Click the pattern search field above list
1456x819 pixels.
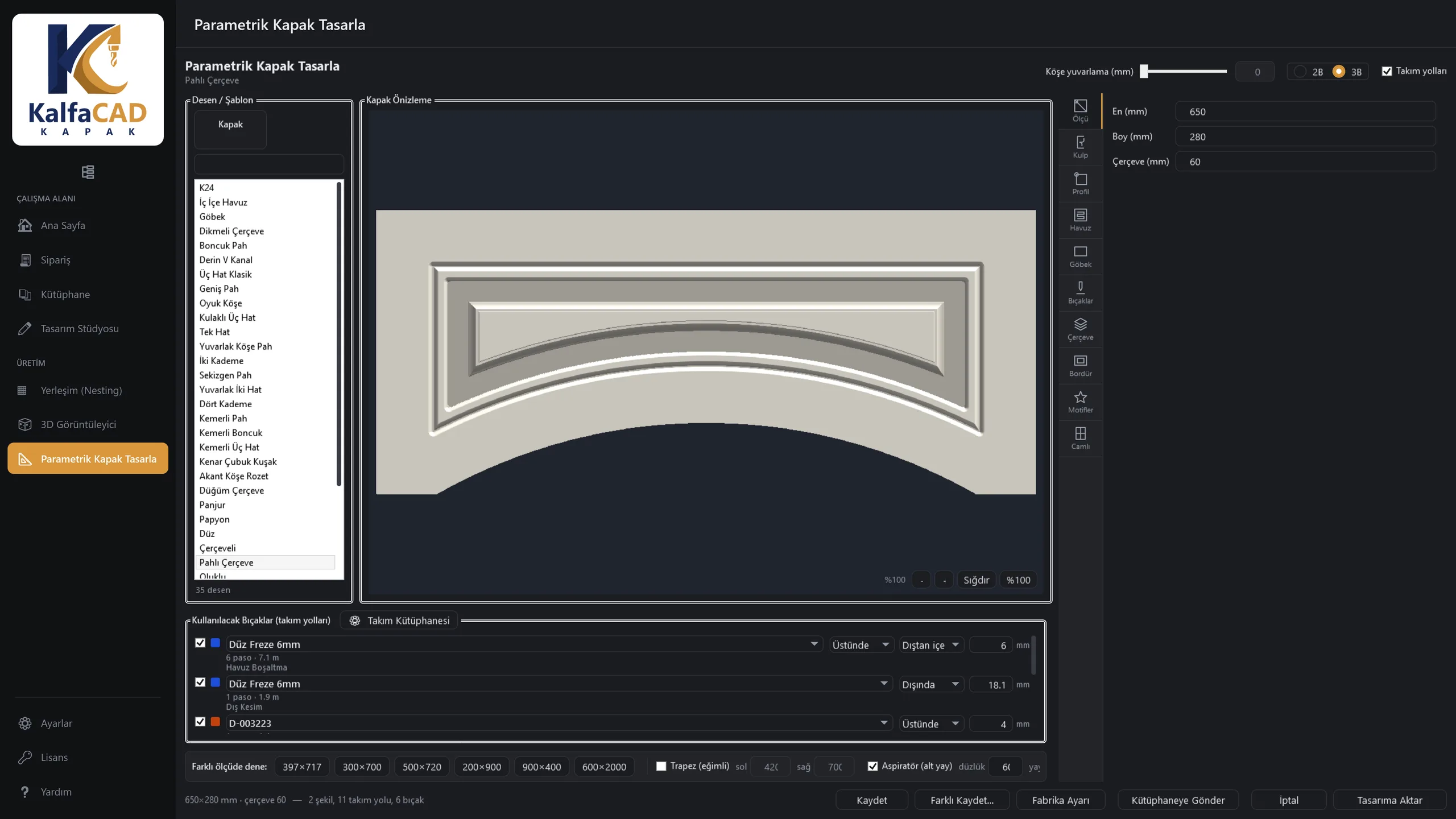click(x=269, y=164)
